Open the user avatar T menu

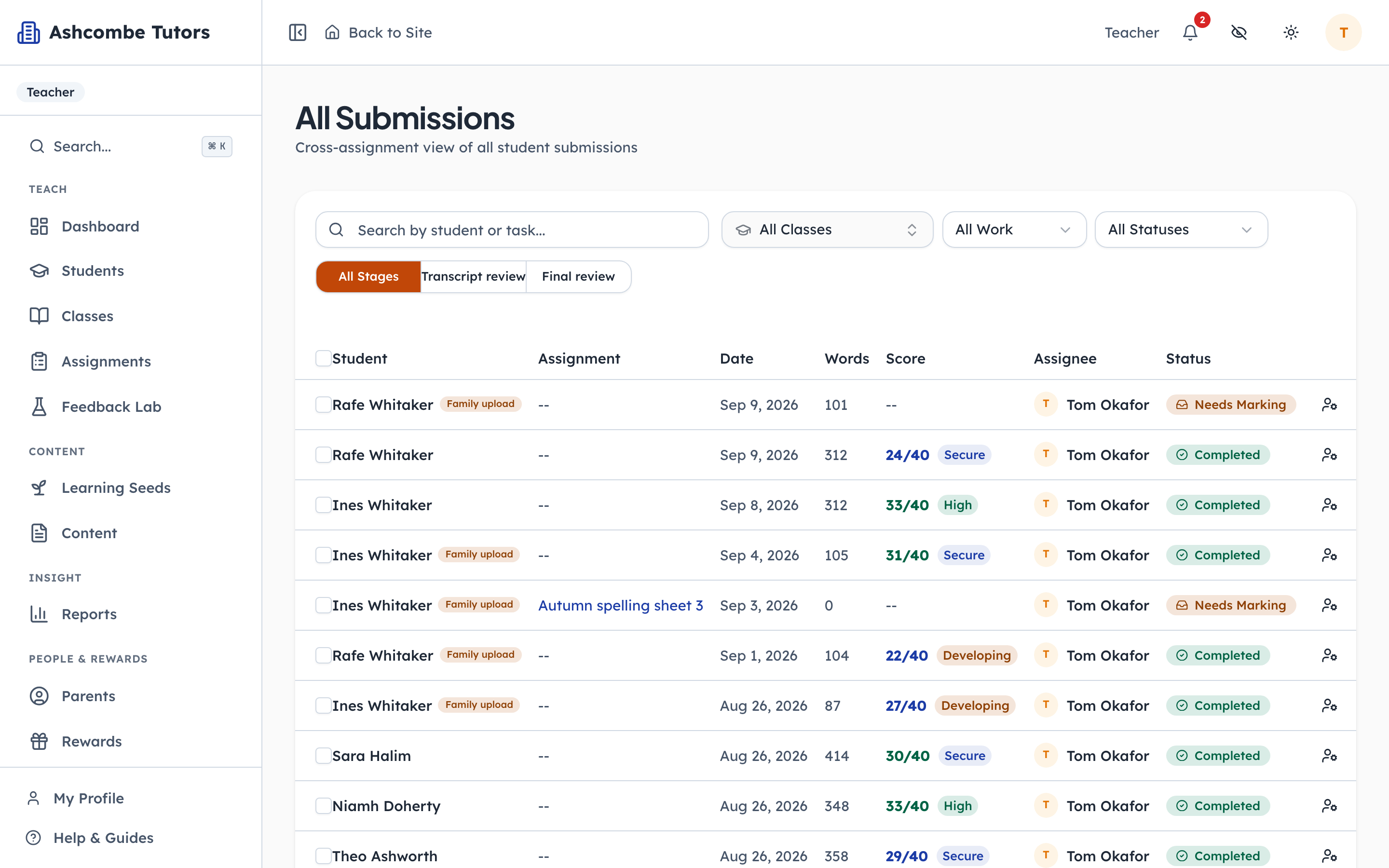point(1343,32)
